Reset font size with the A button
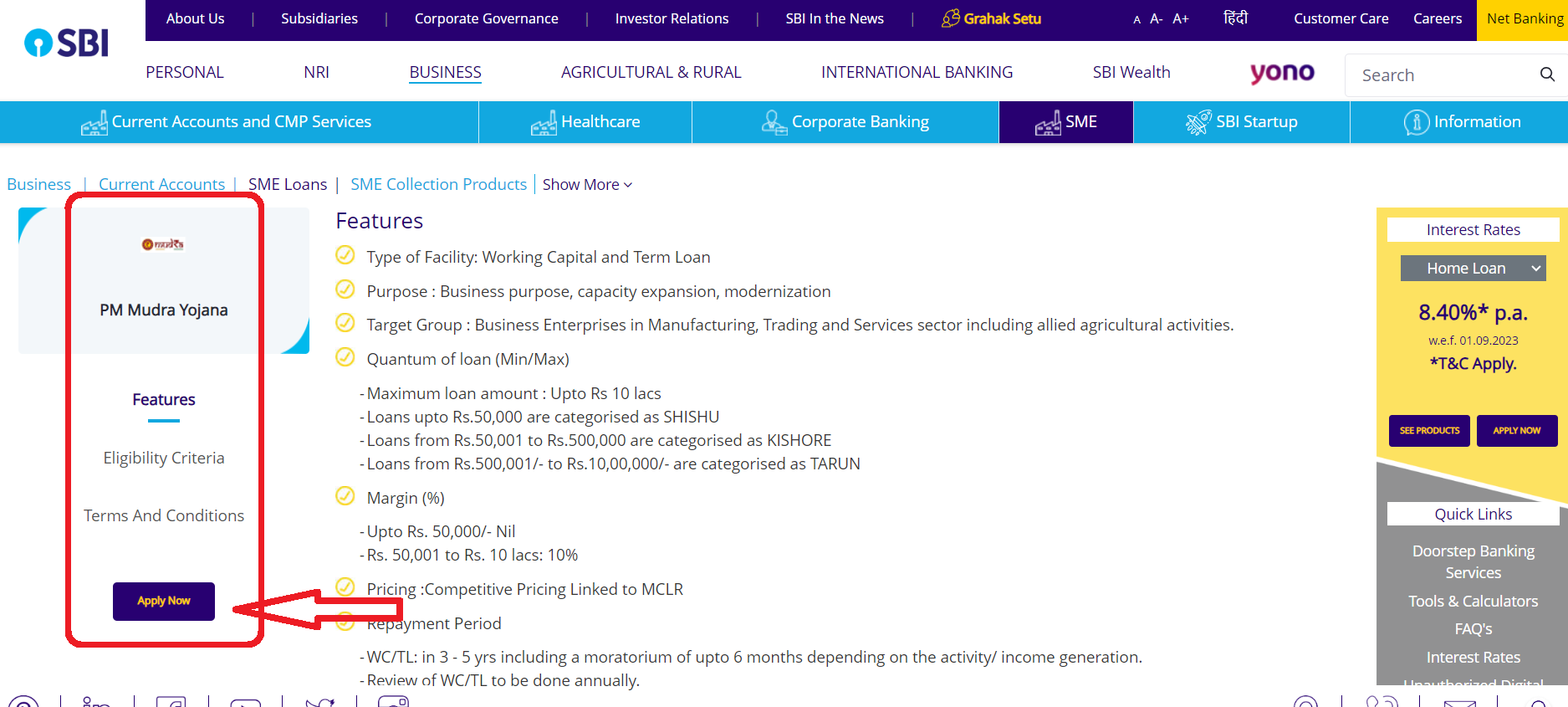 [x=1136, y=19]
